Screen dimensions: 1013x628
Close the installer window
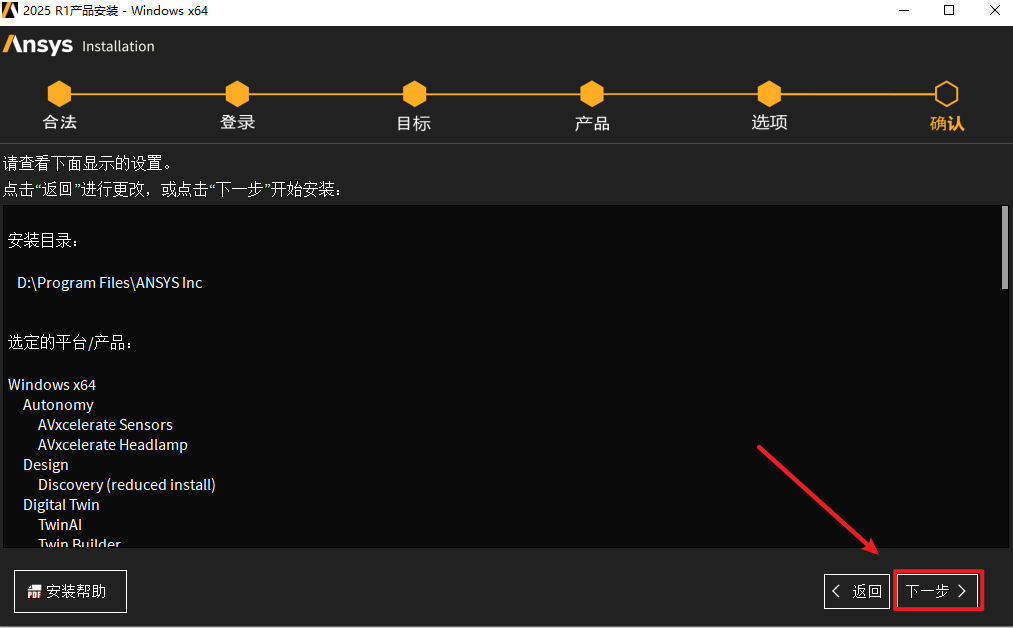pos(995,10)
